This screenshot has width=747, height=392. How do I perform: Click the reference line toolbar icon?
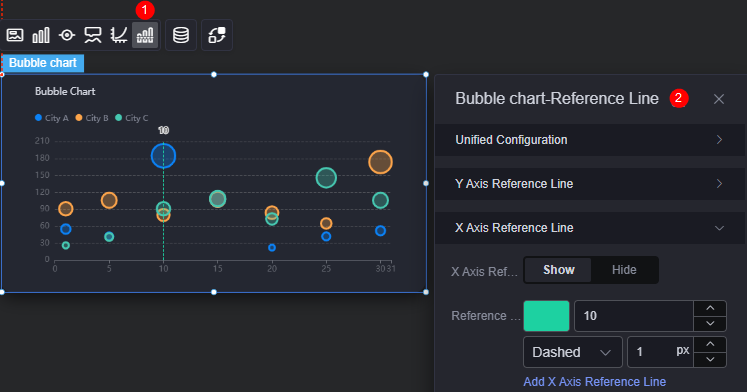(x=145, y=35)
